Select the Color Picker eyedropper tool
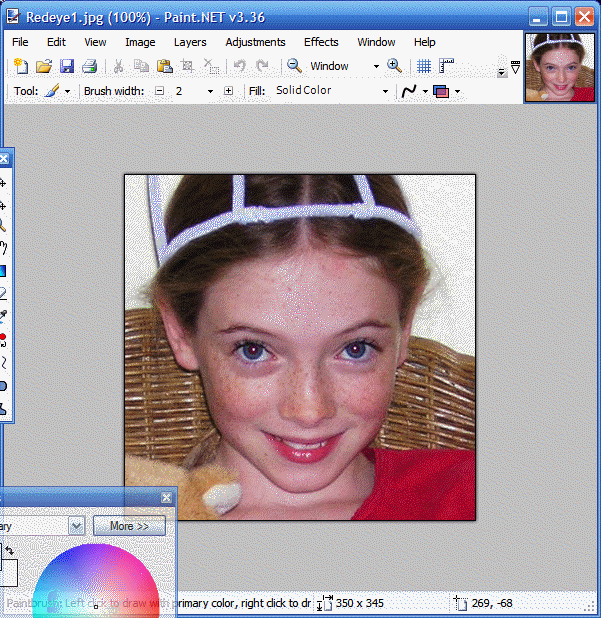 (3, 316)
